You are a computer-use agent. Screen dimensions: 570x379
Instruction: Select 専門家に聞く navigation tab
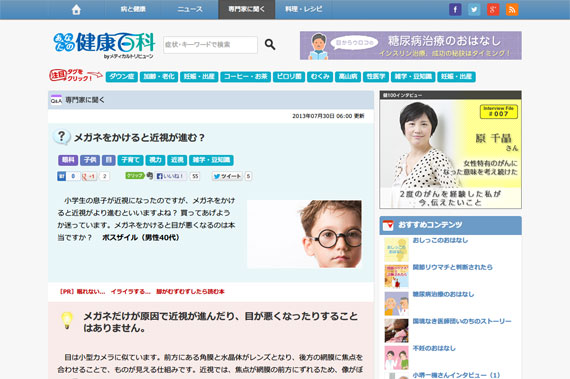(x=246, y=9)
